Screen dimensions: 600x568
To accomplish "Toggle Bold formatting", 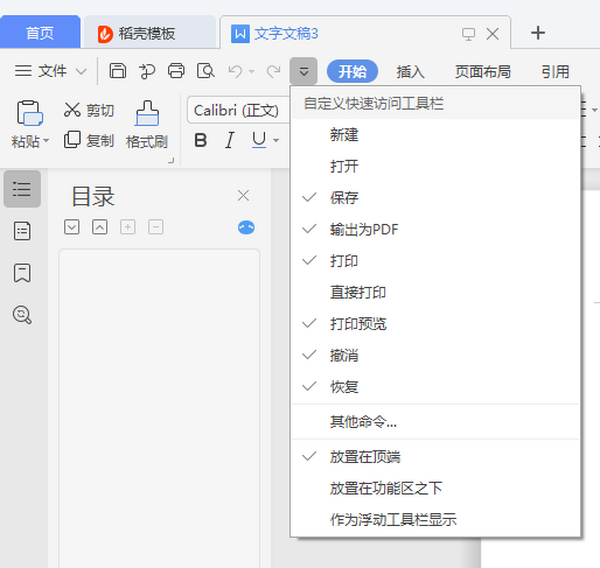I will click(201, 140).
